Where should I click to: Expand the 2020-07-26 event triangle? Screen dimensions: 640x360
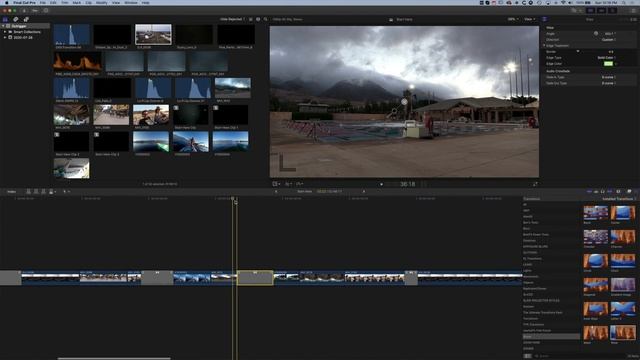tap(5, 37)
